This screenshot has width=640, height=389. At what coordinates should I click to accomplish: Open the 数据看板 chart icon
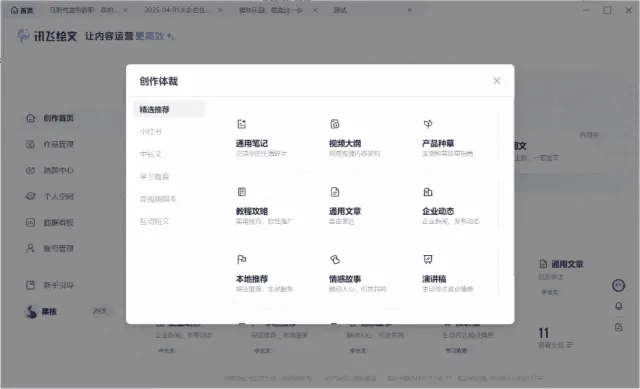[x=31, y=222]
